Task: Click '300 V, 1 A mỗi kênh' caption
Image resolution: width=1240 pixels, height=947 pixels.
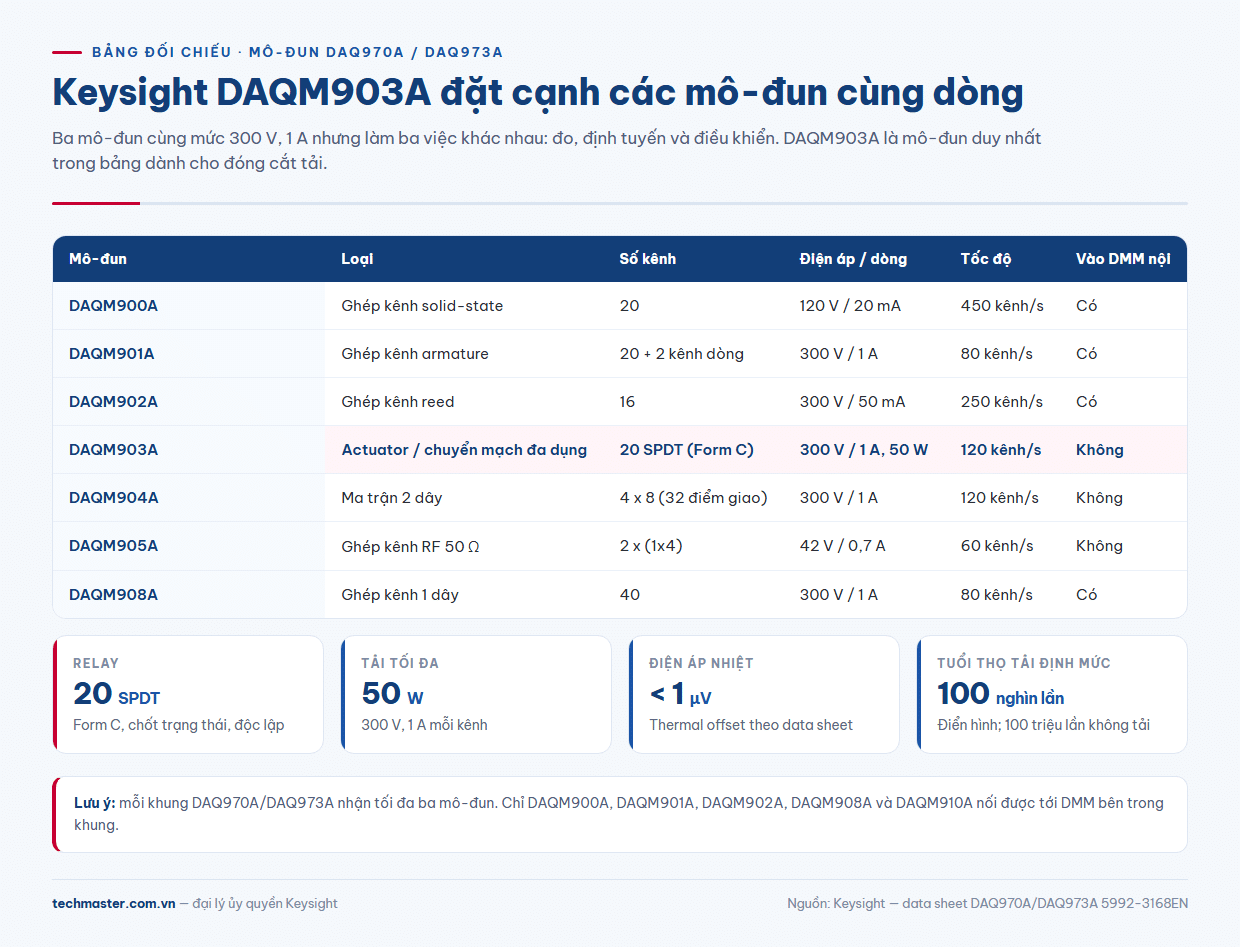Action: pyautogui.click(x=424, y=725)
